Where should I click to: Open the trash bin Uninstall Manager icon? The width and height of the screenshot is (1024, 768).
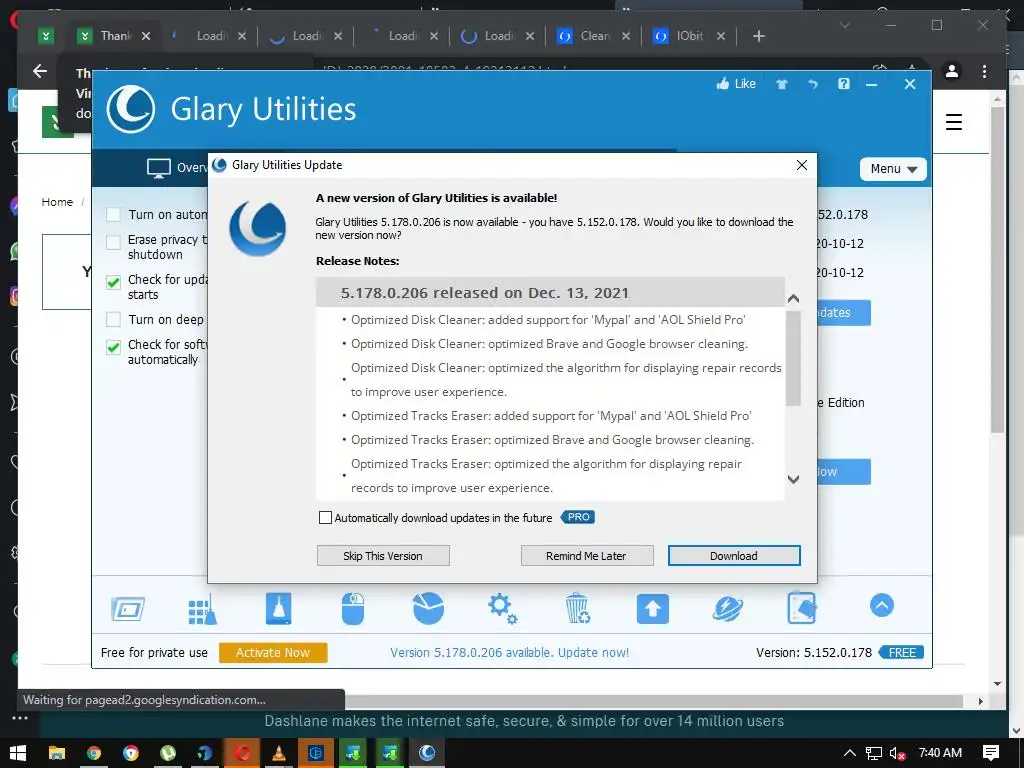coord(578,608)
